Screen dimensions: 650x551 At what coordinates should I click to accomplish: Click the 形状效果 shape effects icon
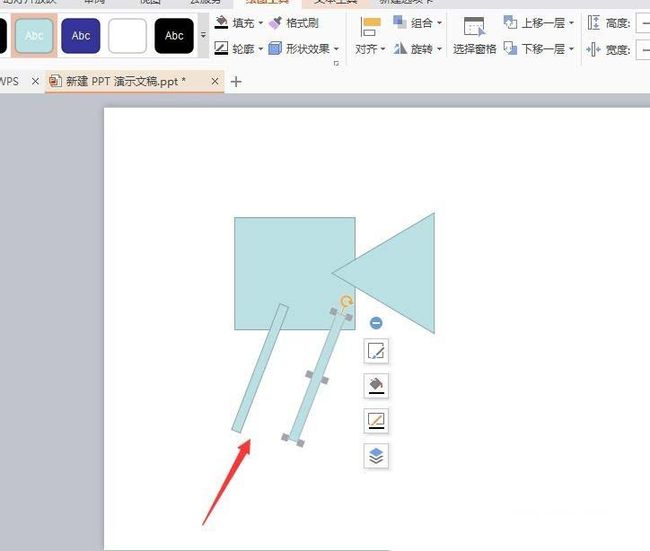point(275,49)
